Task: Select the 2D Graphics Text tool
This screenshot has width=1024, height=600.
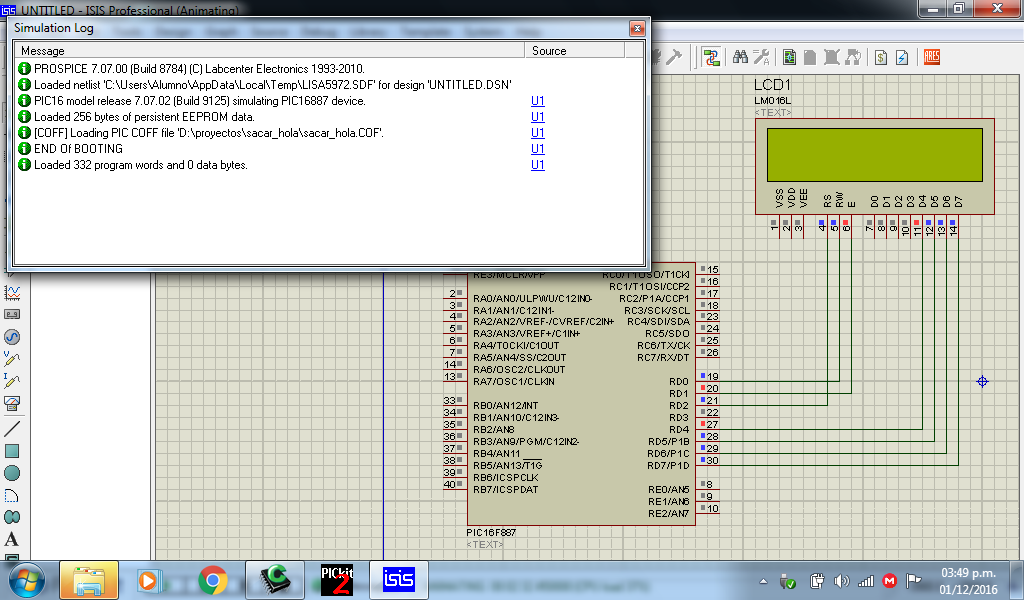Action: click(x=12, y=539)
